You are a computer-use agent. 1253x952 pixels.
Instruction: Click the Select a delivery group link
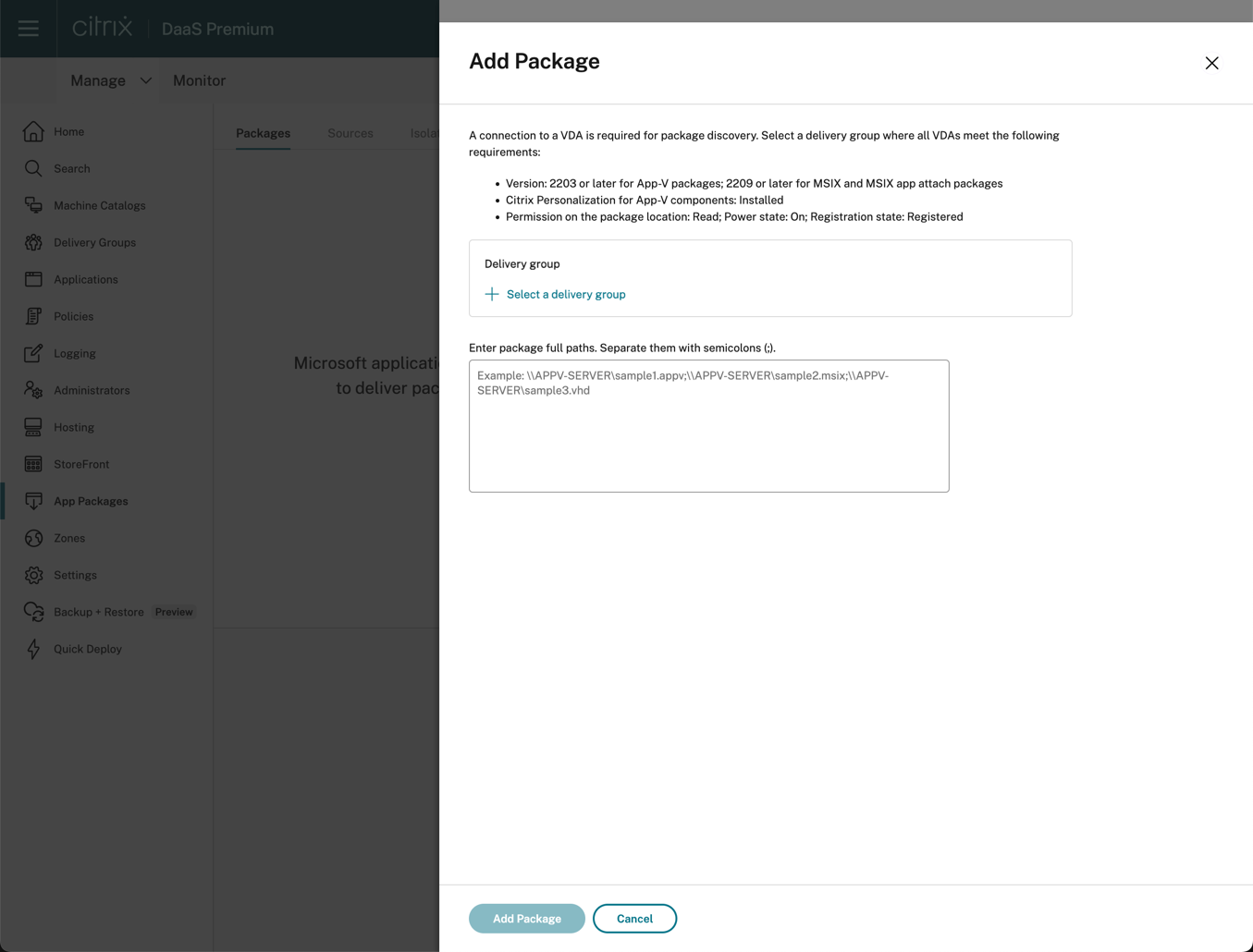(x=566, y=294)
